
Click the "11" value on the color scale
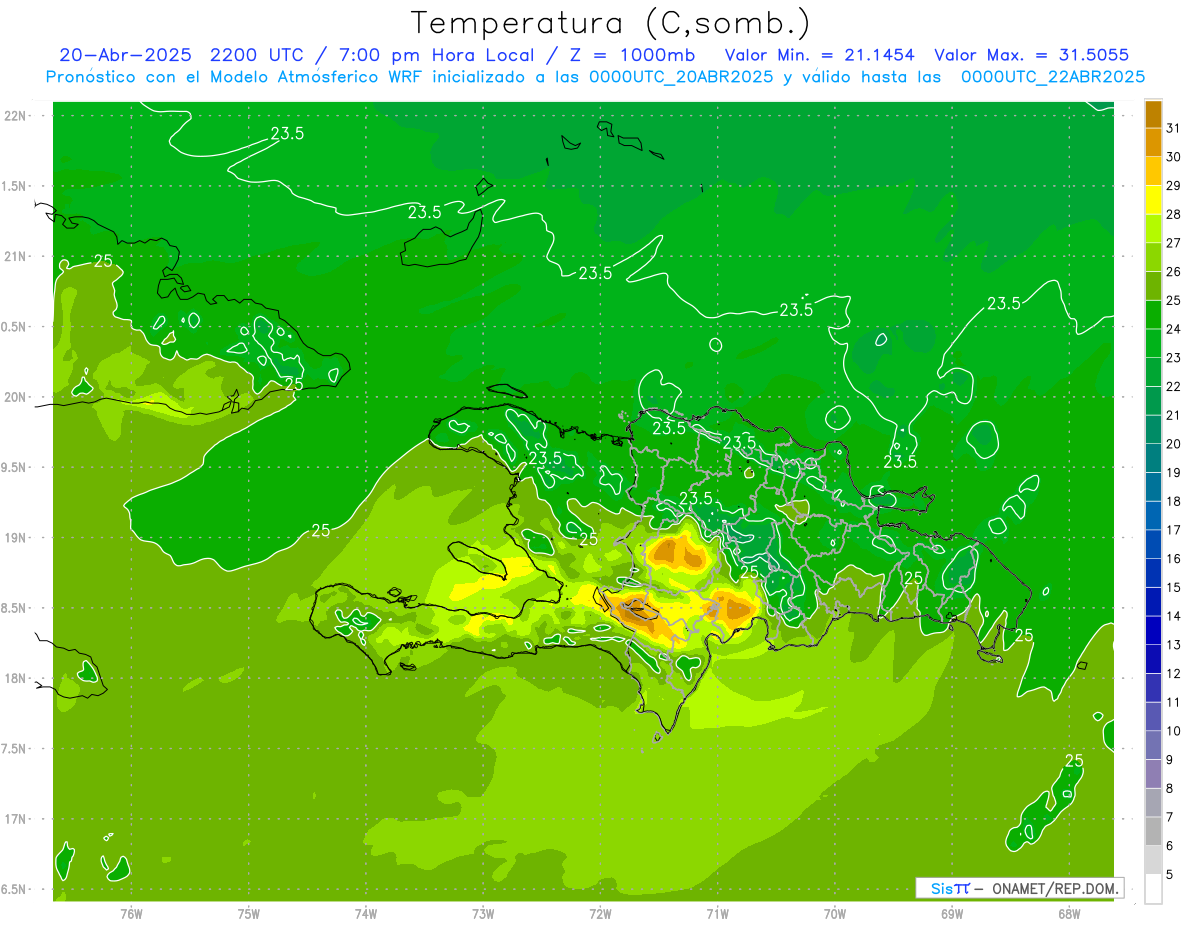point(1174,702)
